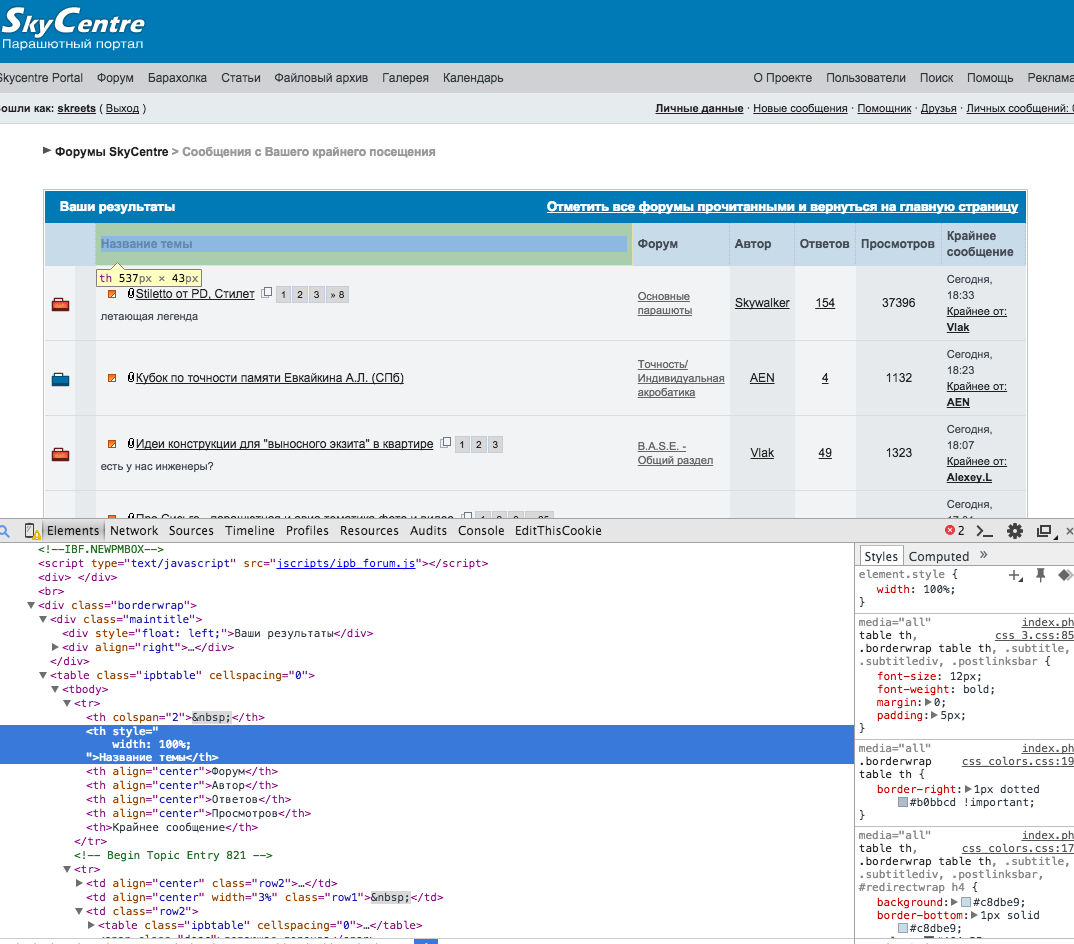
Task: Click the width: 100% value in element.style
Action: click(939, 589)
